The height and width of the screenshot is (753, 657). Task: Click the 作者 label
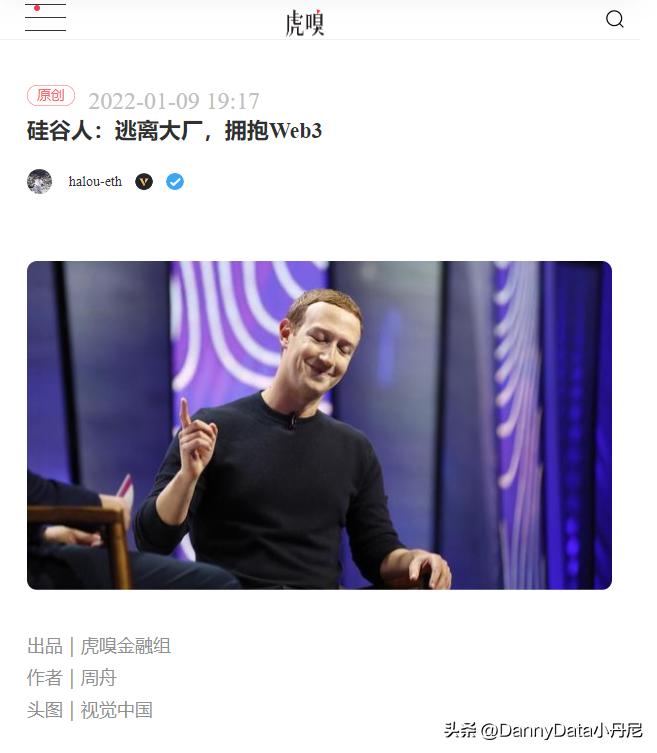coord(45,678)
